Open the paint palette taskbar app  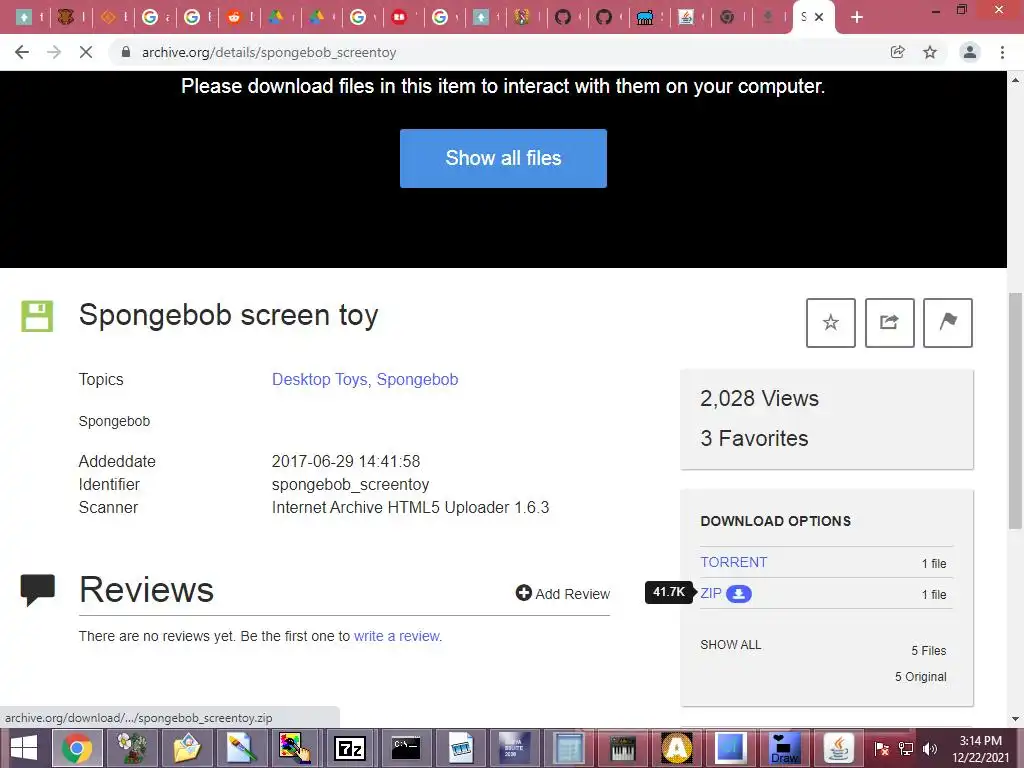[x=294, y=748]
